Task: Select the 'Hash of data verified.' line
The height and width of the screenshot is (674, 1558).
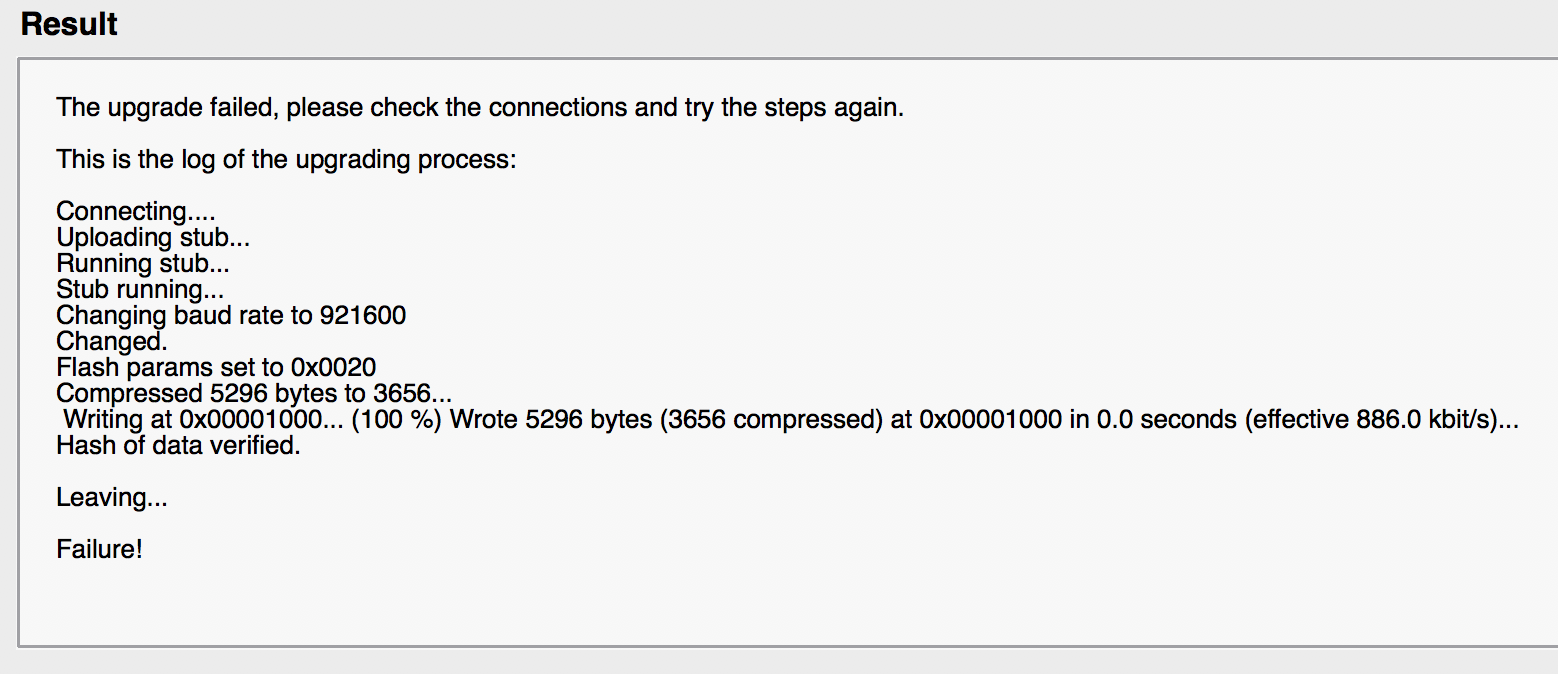Action: (178, 446)
